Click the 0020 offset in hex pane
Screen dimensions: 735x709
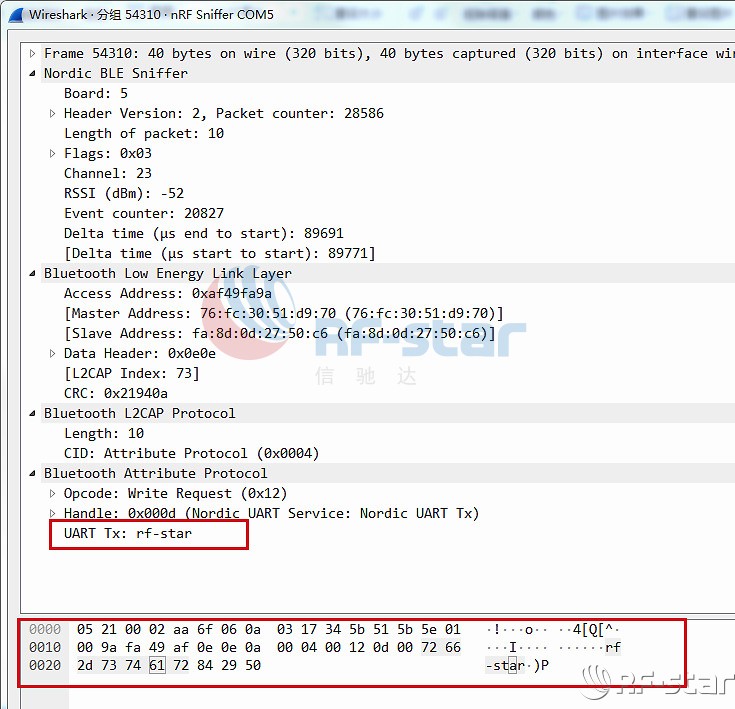(x=45, y=665)
